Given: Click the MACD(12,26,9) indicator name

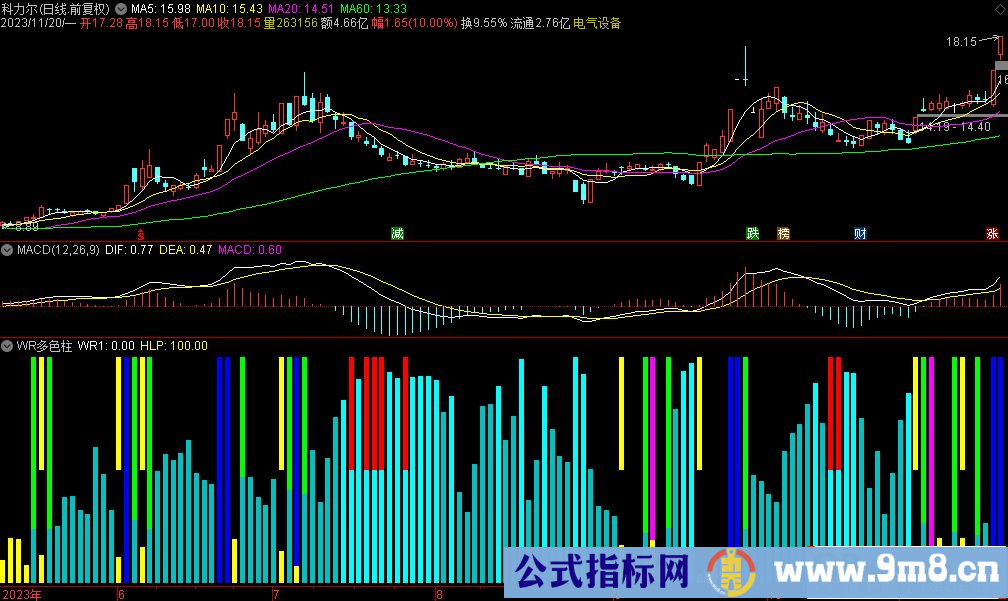Looking at the screenshot, I should [58, 250].
